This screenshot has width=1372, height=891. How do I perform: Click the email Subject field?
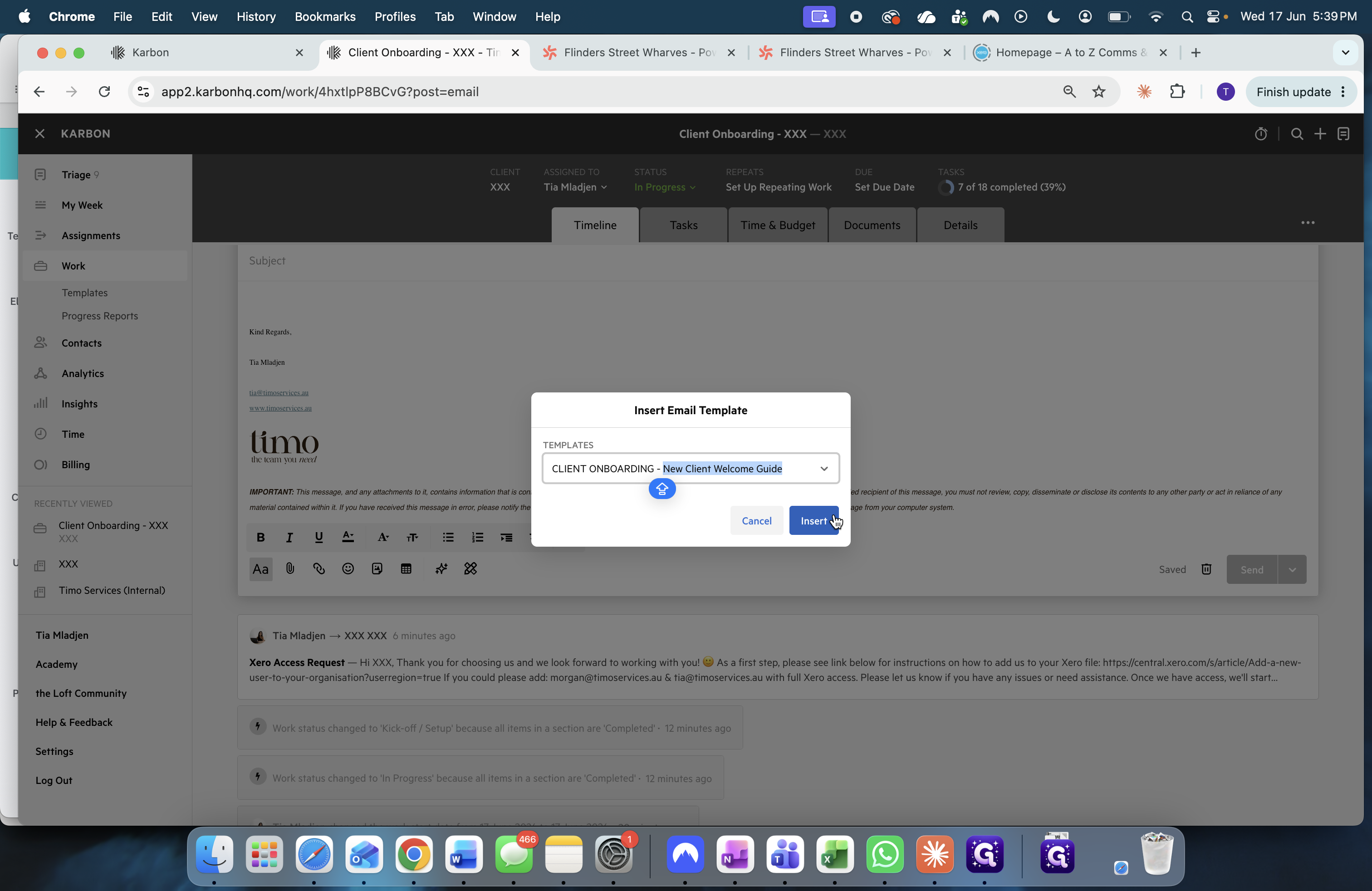pos(778,260)
